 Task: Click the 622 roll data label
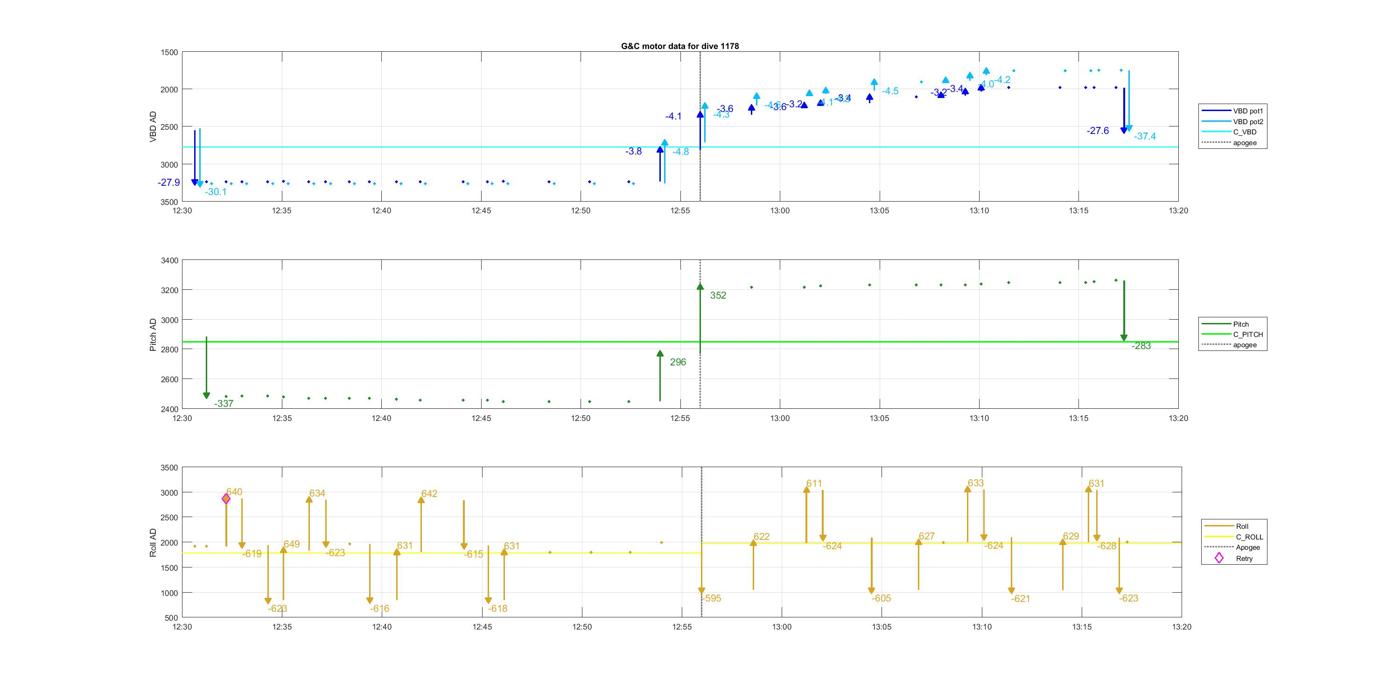[x=762, y=537]
